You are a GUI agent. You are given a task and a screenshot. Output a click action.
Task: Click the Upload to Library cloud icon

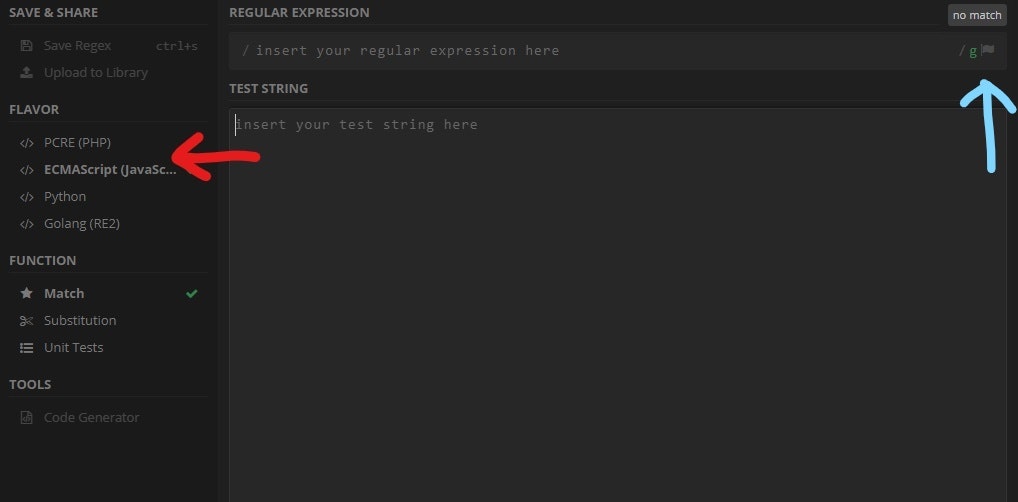point(26,73)
